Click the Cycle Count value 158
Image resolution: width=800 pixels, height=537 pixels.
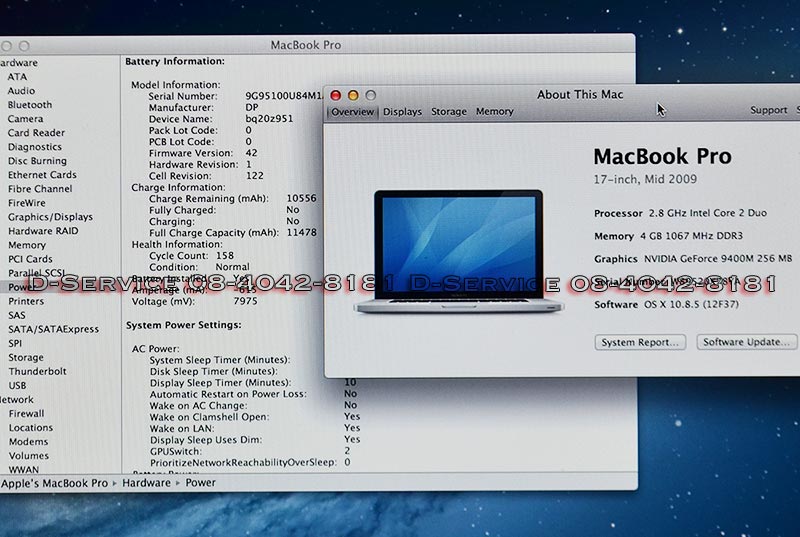(x=225, y=255)
